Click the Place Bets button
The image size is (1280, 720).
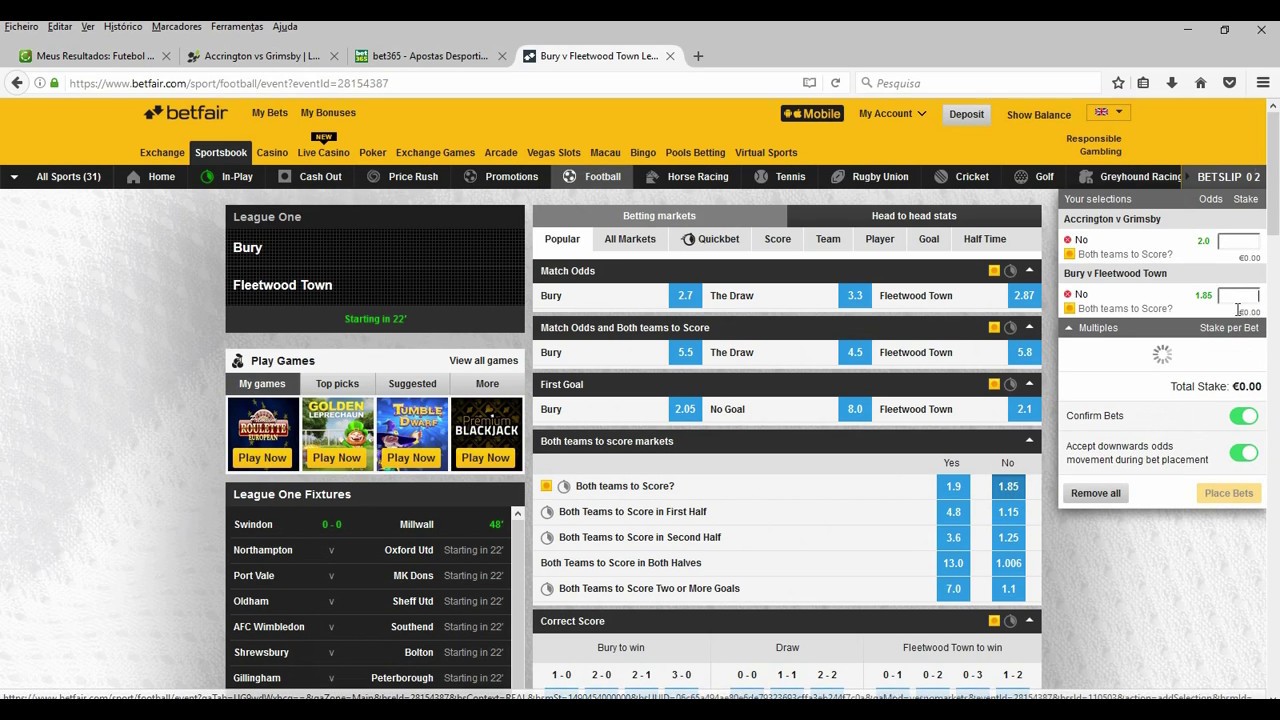tap(1229, 493)
